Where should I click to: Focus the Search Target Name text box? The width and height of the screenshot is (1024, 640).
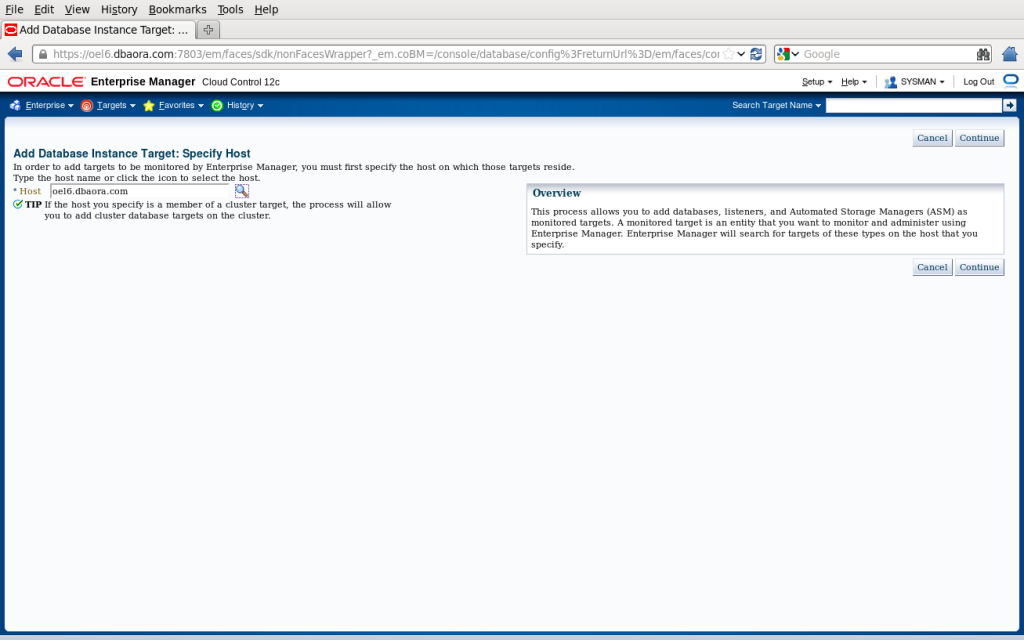coord(914,105)
